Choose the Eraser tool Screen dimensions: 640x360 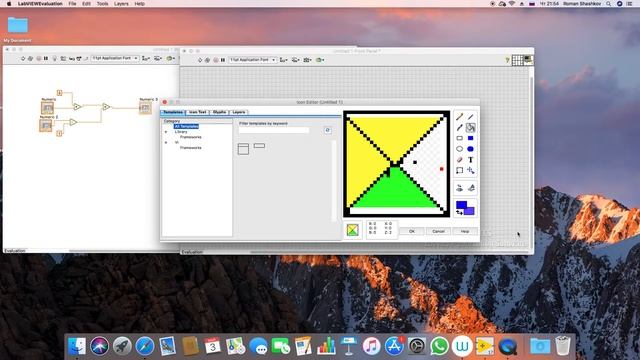pos(460,160)
